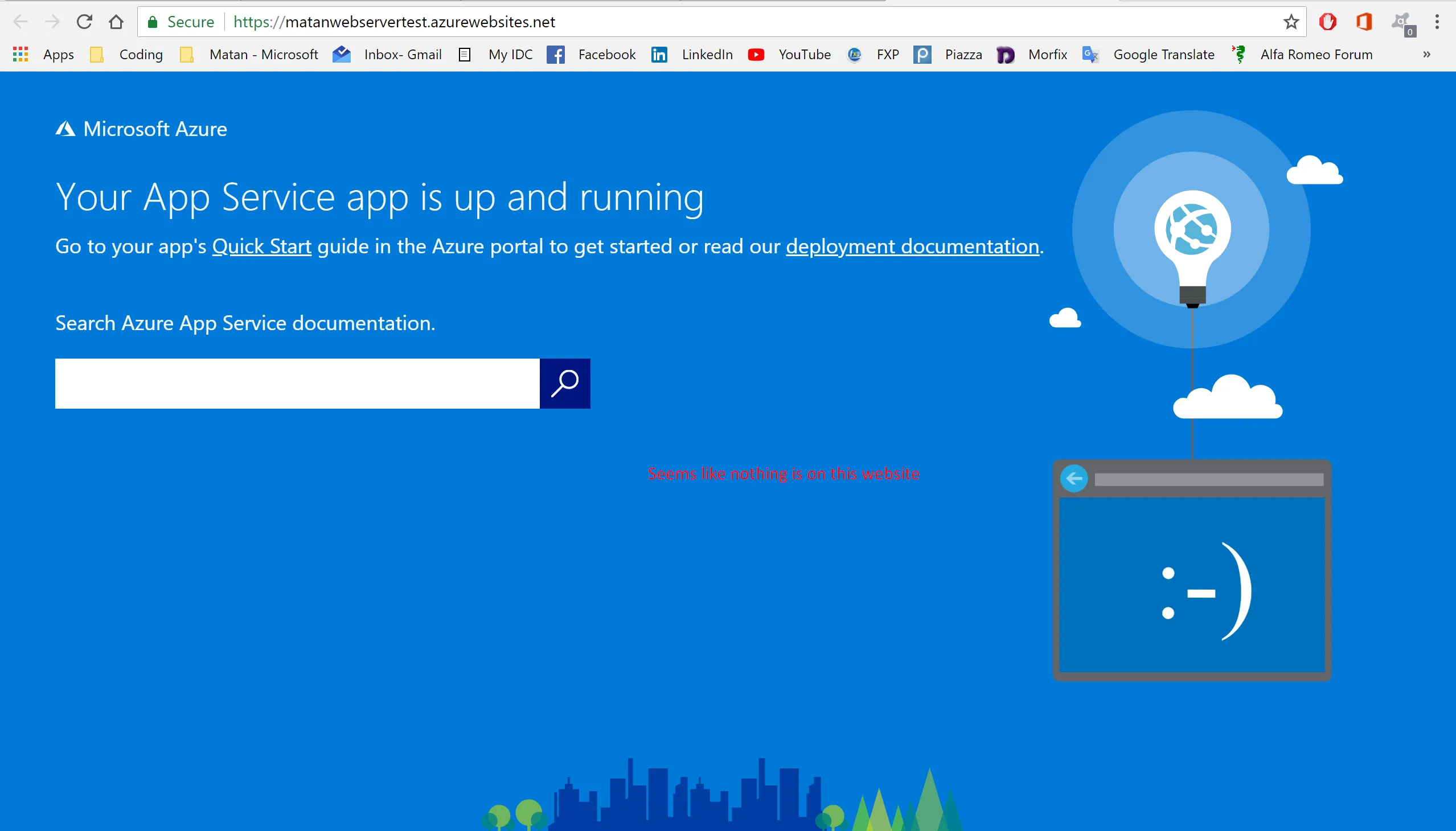The width and height of the screenshot is (1456, 831).
Task: Click the Microsoft Azure logo
Action: (141, 129)
